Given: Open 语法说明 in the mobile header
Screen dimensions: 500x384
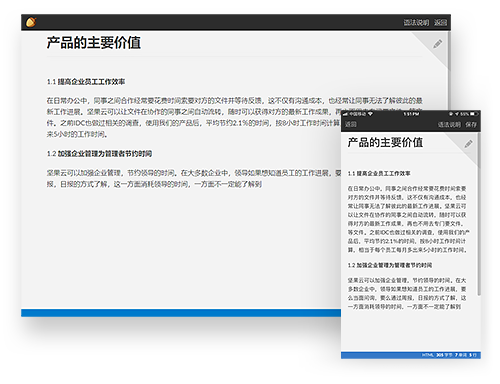Looking at the screenshot, I should click(449, 125).
